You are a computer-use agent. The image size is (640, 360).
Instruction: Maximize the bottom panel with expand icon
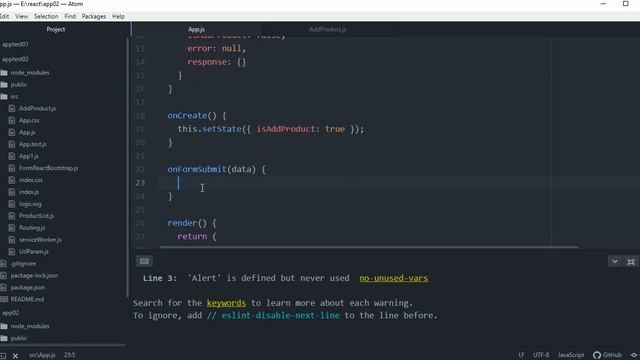tap(631, 261)
